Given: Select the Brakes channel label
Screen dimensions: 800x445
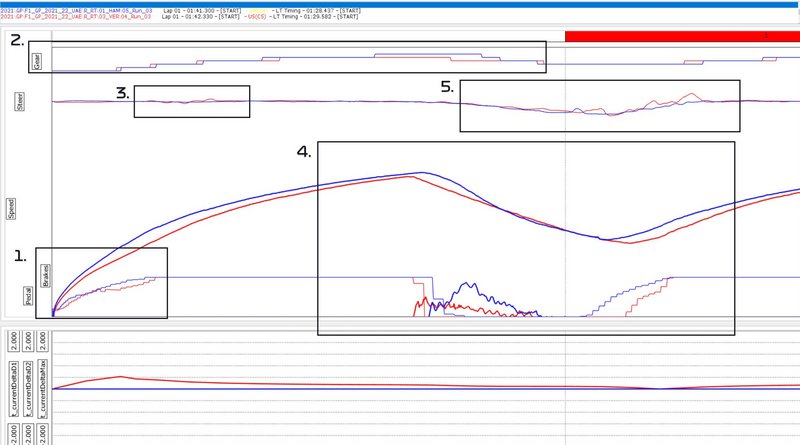Looking at the screenshot, I should click(x=45, y=275).
